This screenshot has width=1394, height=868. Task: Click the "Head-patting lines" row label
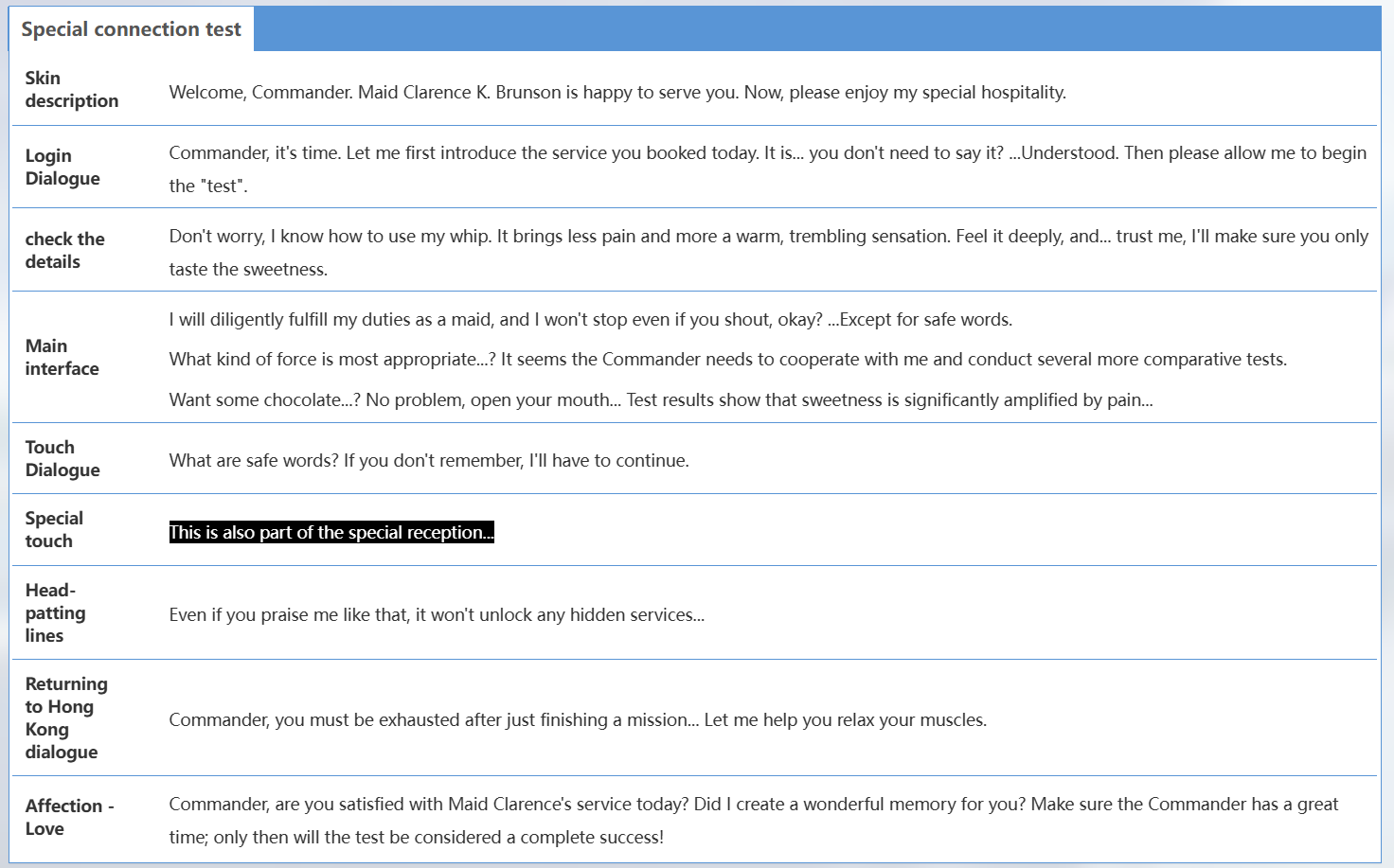pyautogui.click(x=56, y=612)
